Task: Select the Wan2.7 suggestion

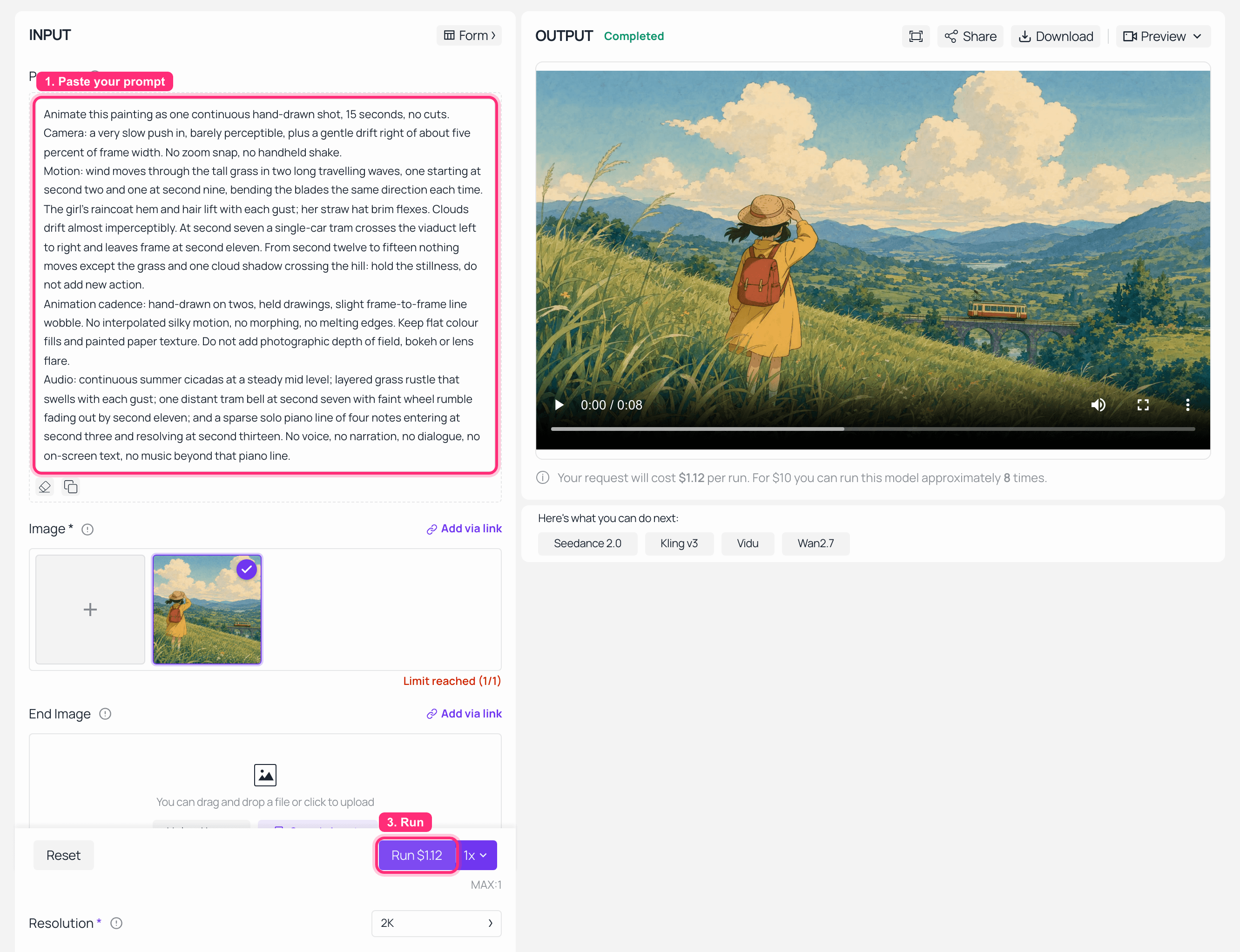Action: click(x=815, y=543)
